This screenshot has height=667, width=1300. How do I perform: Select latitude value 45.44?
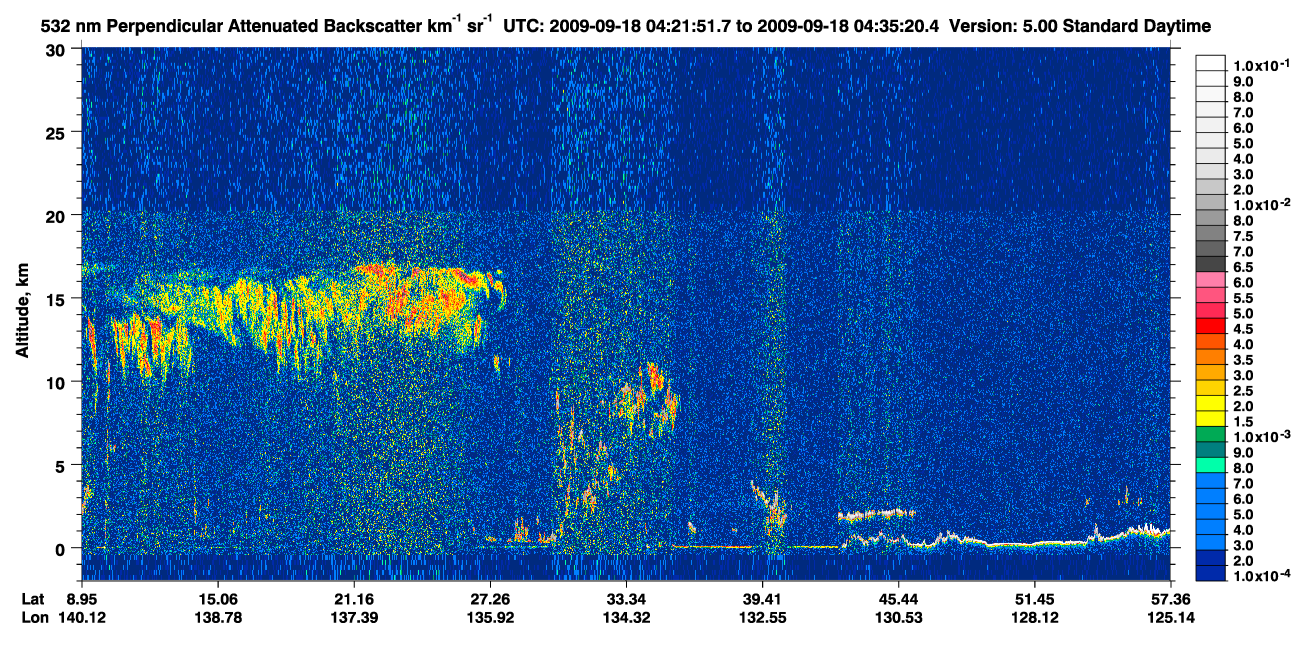coord(898,599)
